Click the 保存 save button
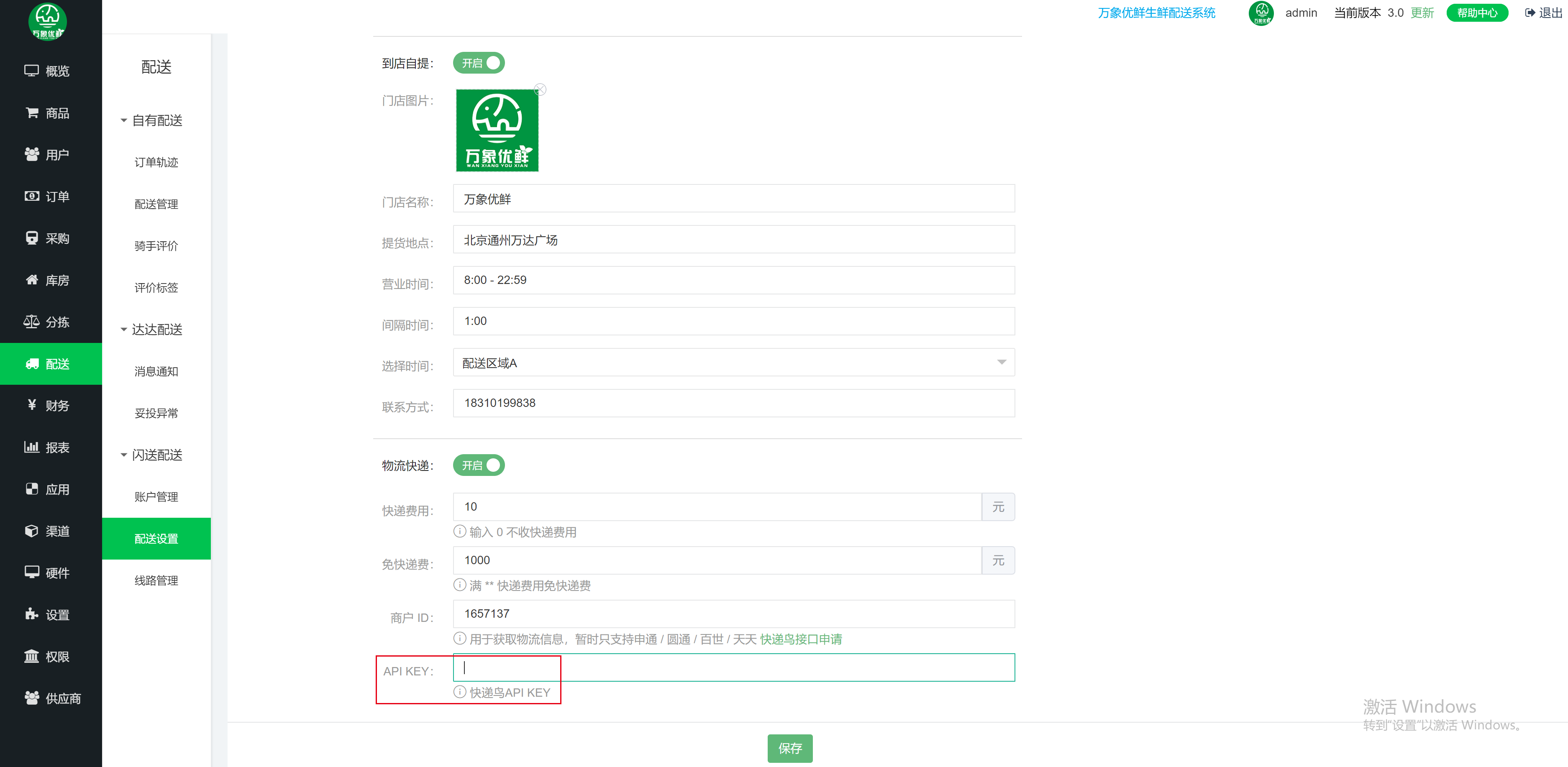The image size is (1568, 767). (x=789, y=748)
